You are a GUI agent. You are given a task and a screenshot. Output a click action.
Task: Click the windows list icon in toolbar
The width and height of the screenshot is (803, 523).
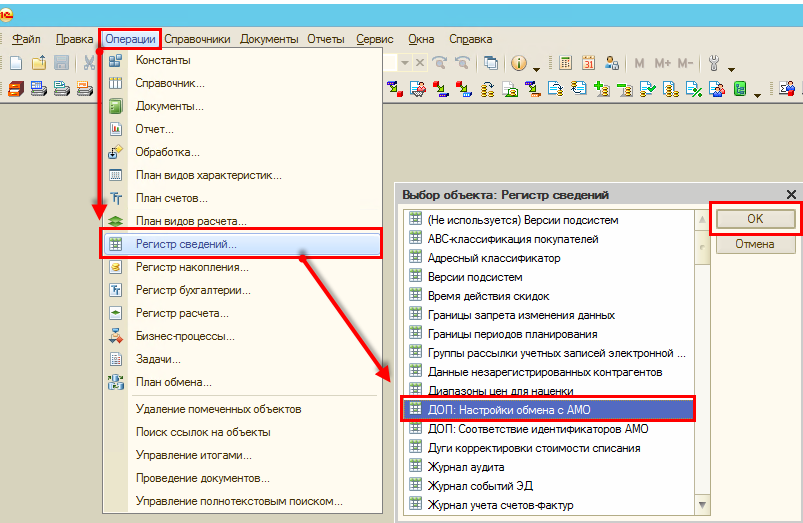(491, 63)
